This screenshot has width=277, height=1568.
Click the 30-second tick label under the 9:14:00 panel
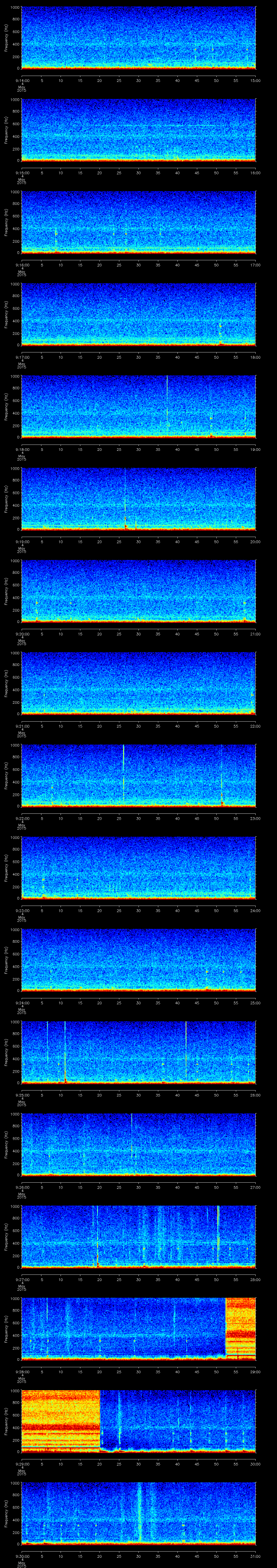[139, 80]
